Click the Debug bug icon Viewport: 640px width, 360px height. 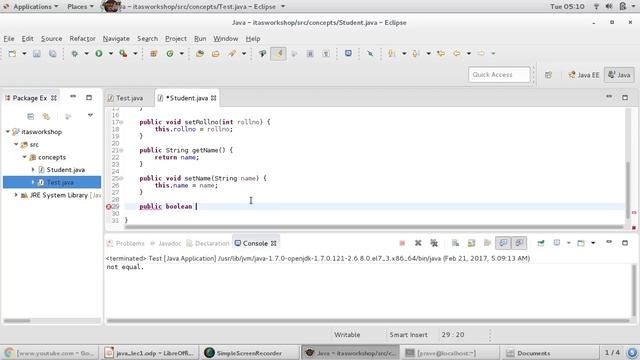[x=75, y=53]
